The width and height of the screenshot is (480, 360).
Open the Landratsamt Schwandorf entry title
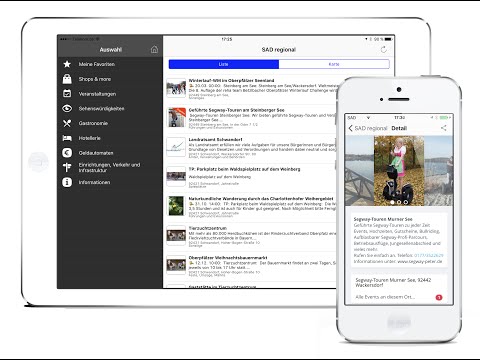[215, 140]
